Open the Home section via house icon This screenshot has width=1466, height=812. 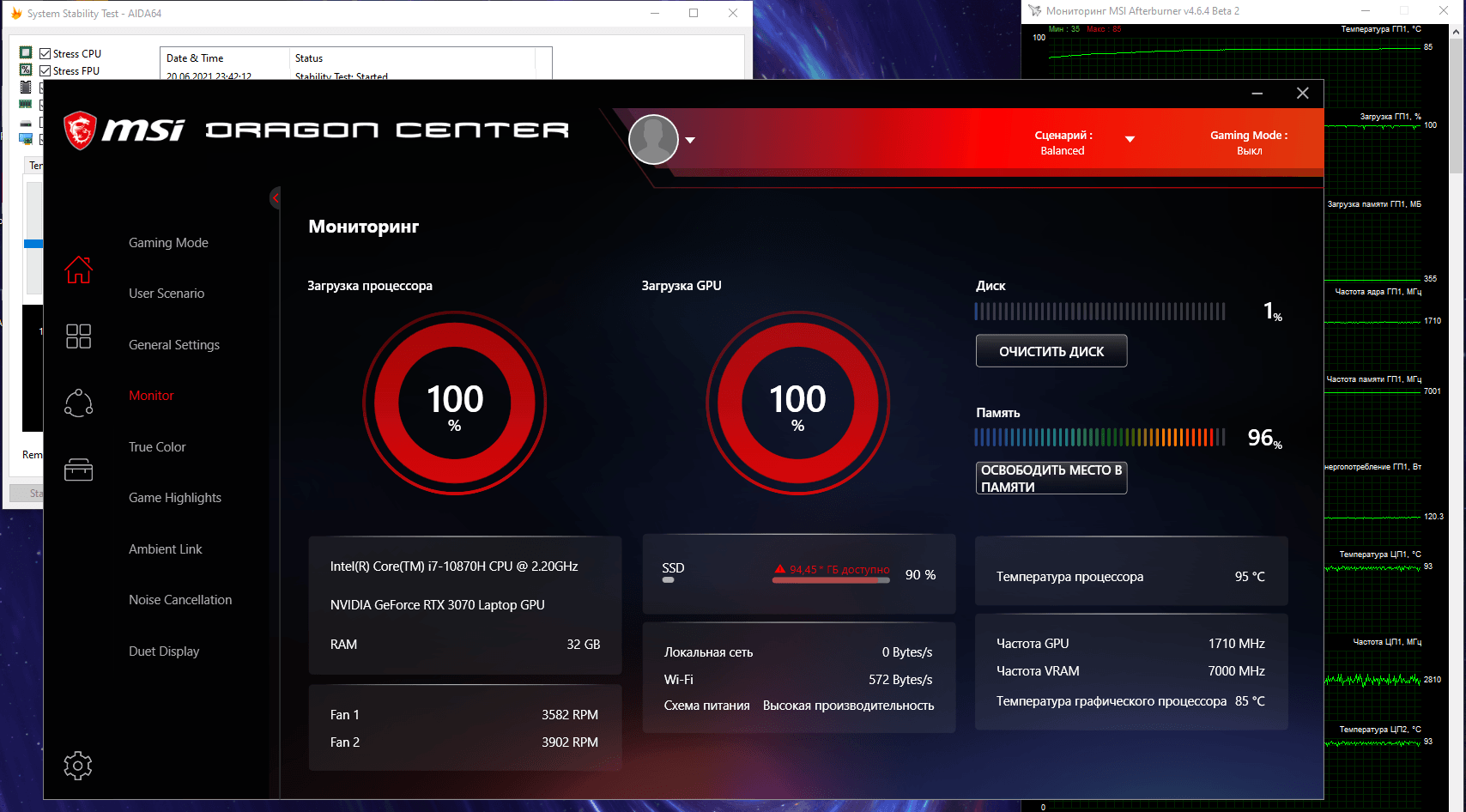(x=78, y=270)
